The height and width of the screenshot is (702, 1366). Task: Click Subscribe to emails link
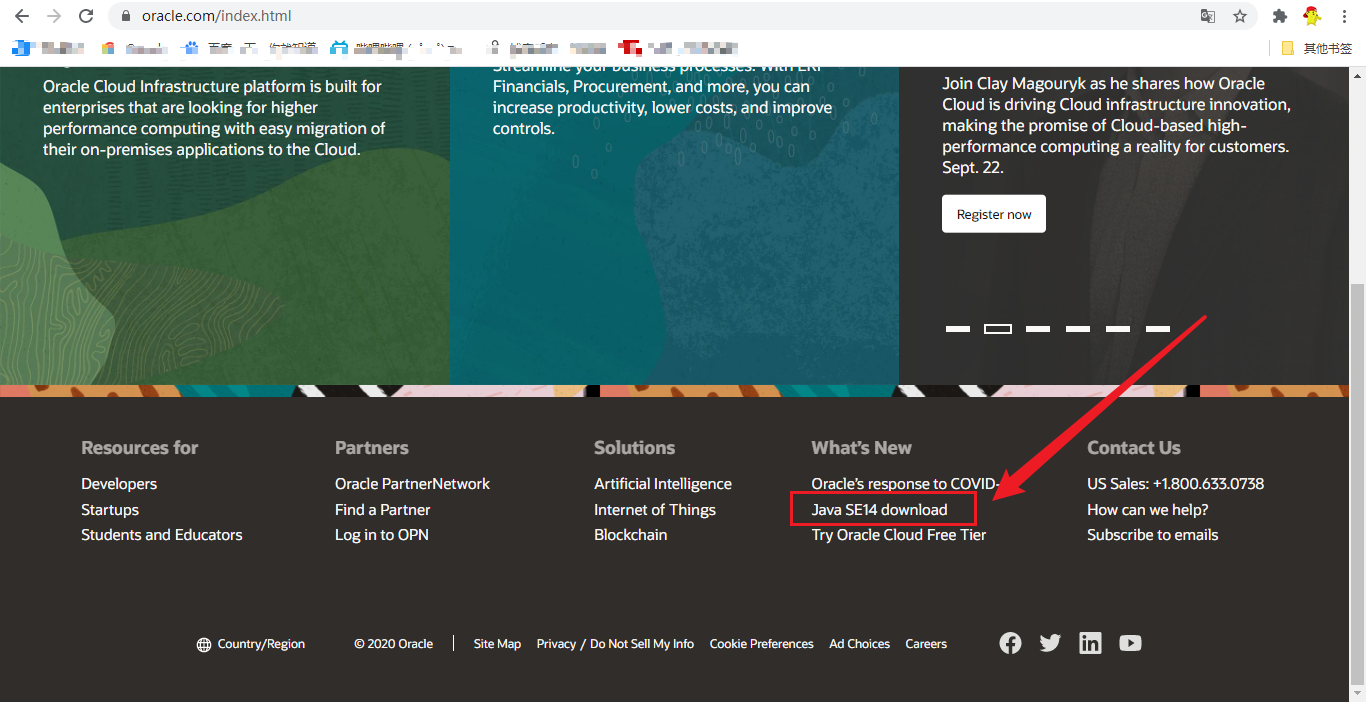[x=1153, y=535]
